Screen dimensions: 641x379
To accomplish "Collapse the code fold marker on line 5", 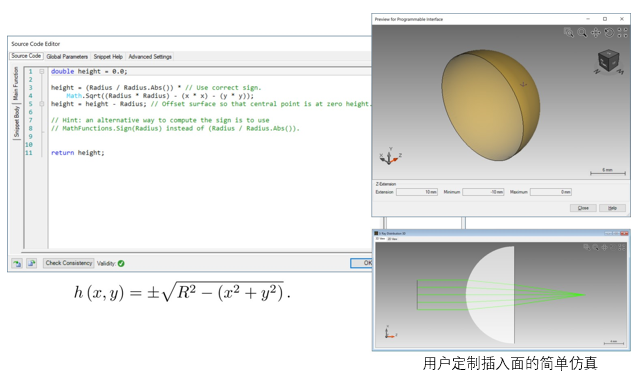I will click(x=42, y=104).
